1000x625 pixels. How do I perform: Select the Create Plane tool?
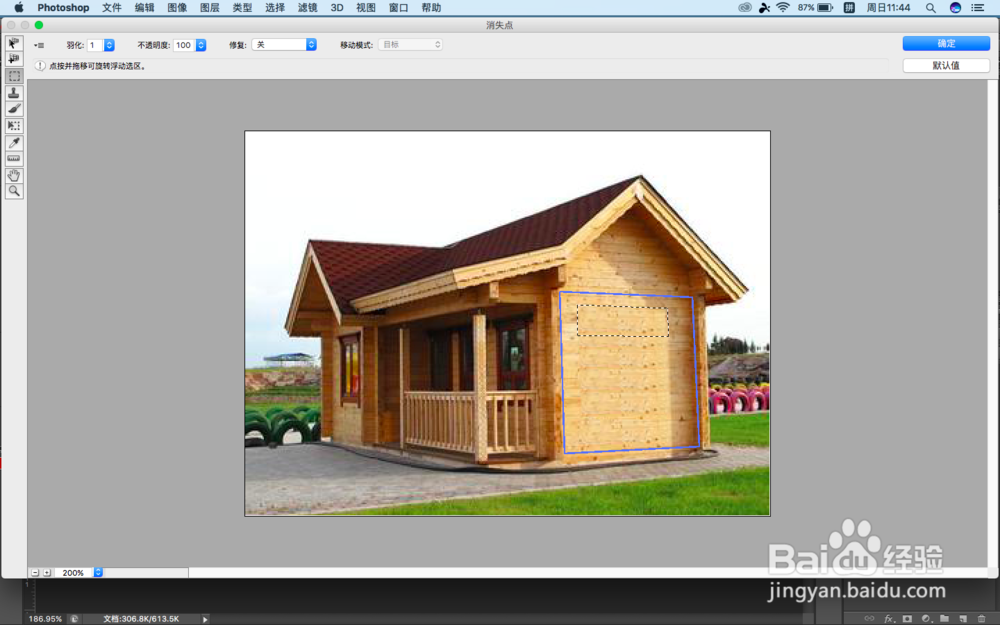pyautogui.click(x=14, y=59)
